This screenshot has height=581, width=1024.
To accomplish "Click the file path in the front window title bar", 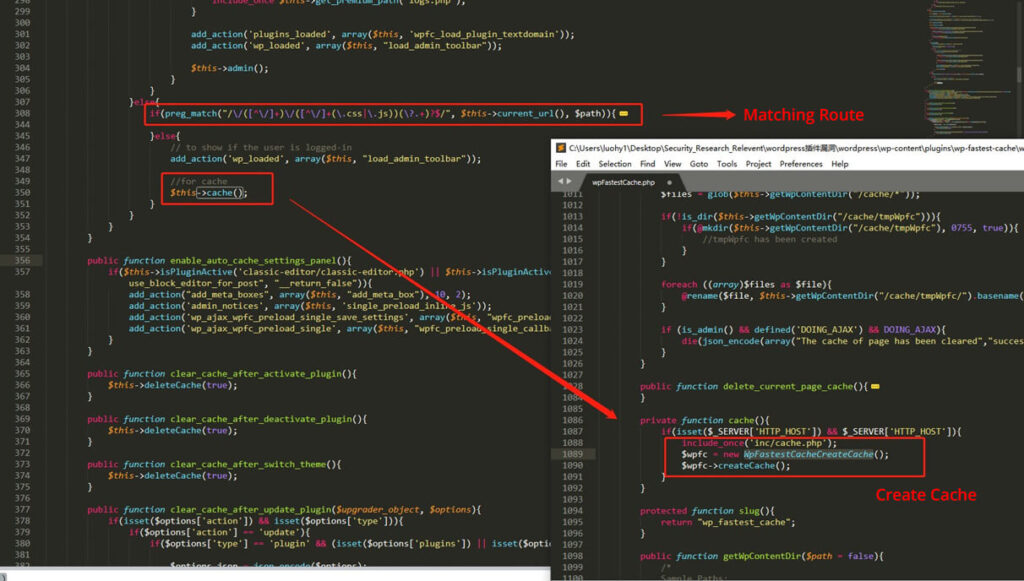I will tap(795, 148).
